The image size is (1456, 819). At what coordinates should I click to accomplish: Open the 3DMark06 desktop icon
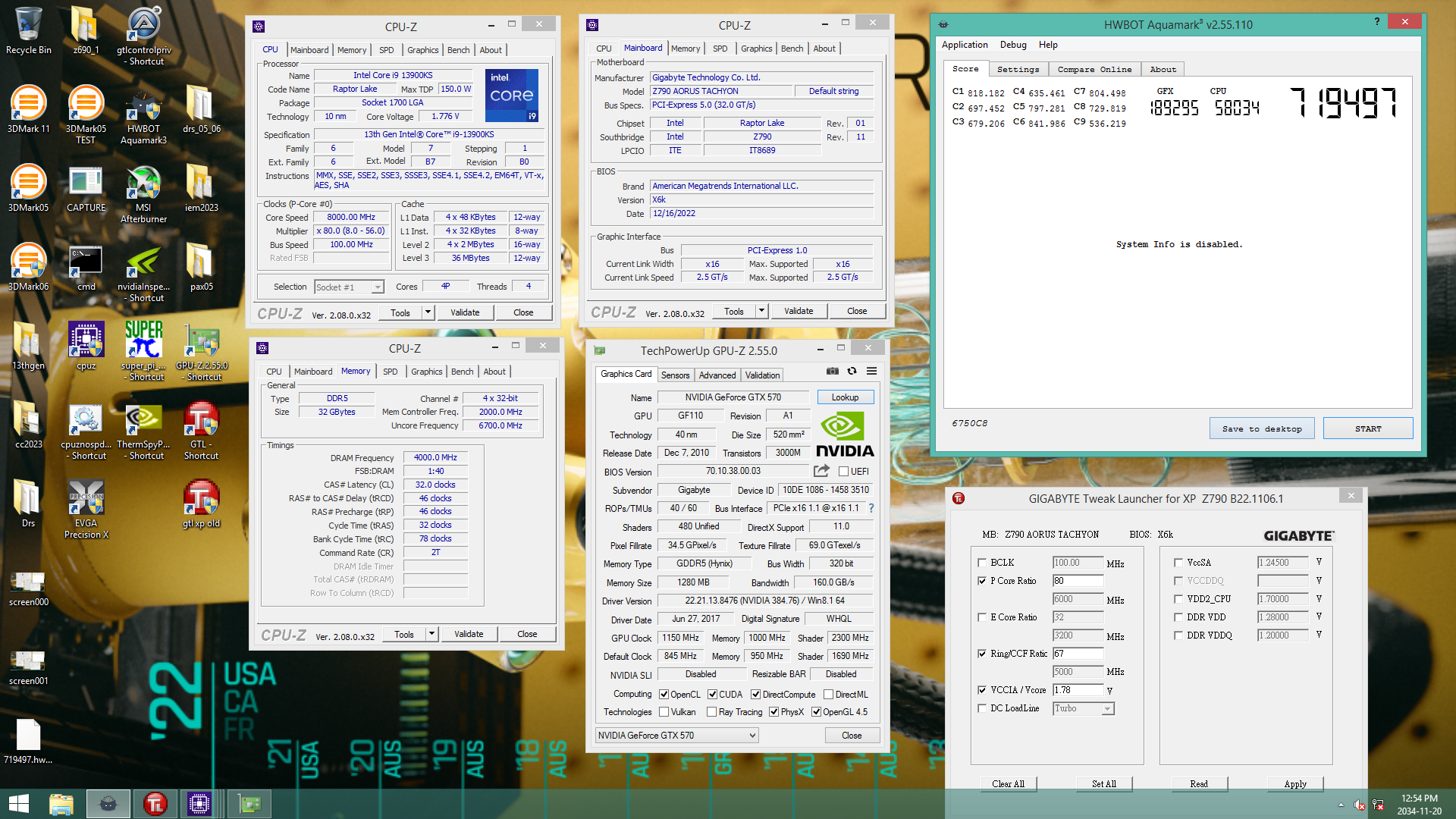coord(29,267)
